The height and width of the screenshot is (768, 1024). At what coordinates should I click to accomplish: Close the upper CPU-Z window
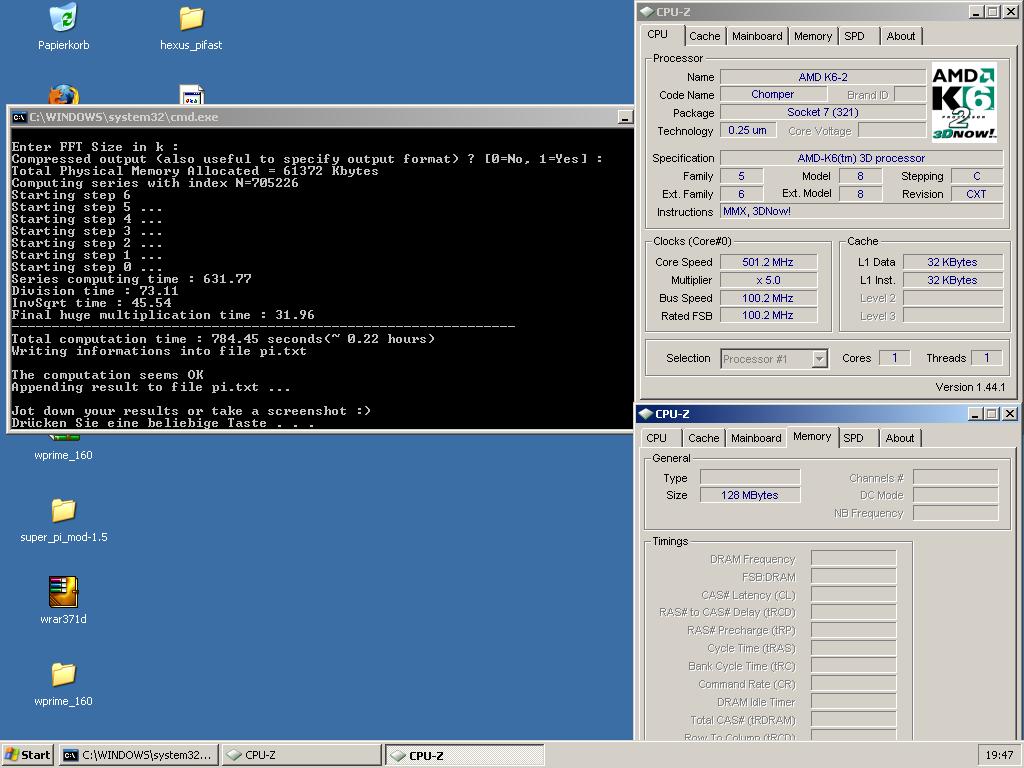coord(1010,12)
